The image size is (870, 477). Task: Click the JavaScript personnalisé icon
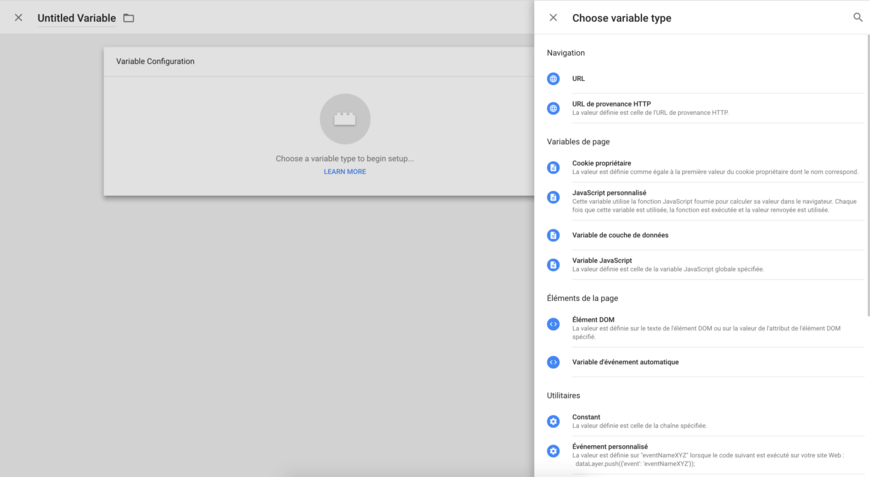point(553,198)
